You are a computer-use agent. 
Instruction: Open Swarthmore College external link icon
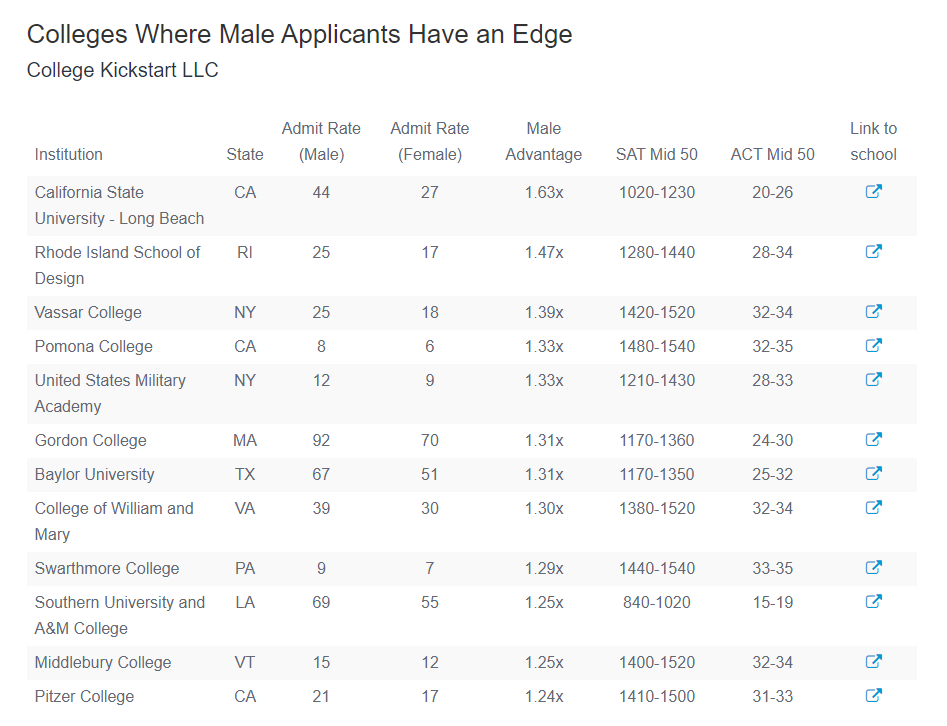point(873,568)
